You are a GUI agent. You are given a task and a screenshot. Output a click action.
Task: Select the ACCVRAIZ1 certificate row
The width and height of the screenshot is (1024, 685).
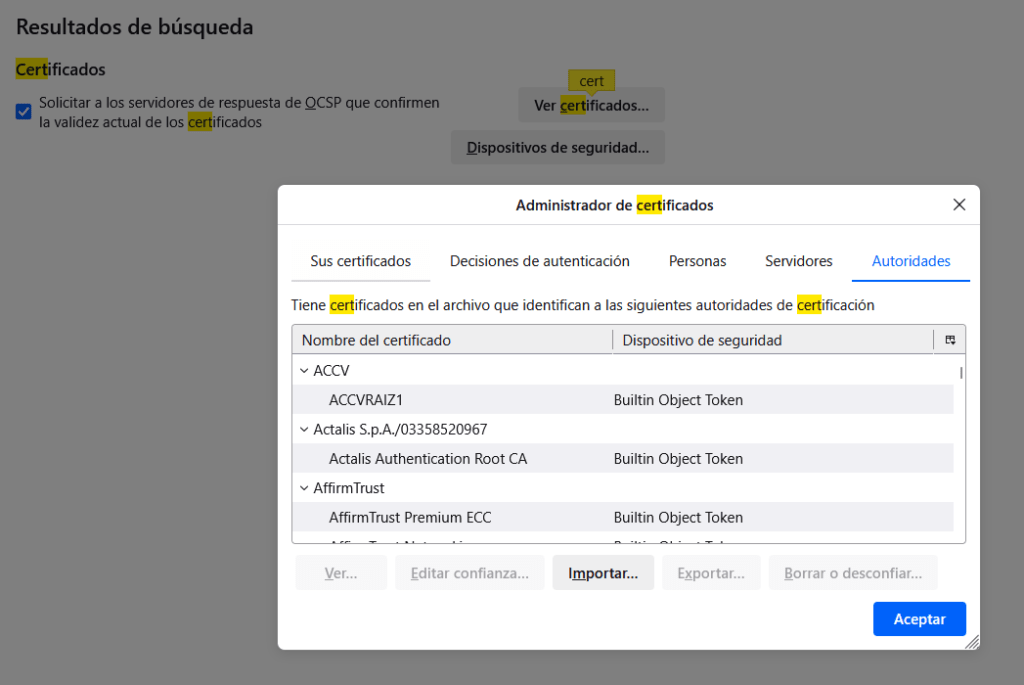click(x=365, y=400)
